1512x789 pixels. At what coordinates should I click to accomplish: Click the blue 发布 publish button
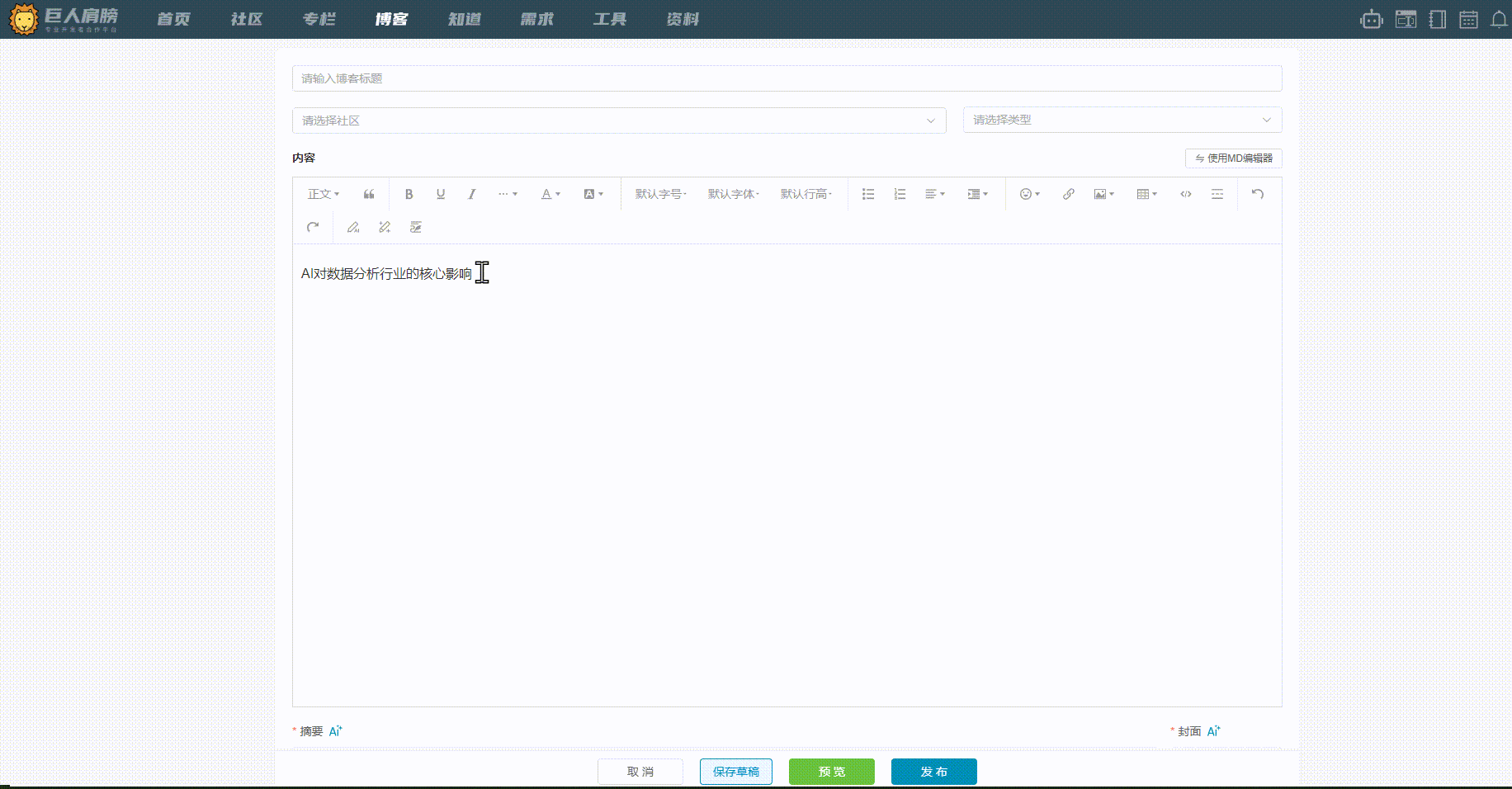934,772
